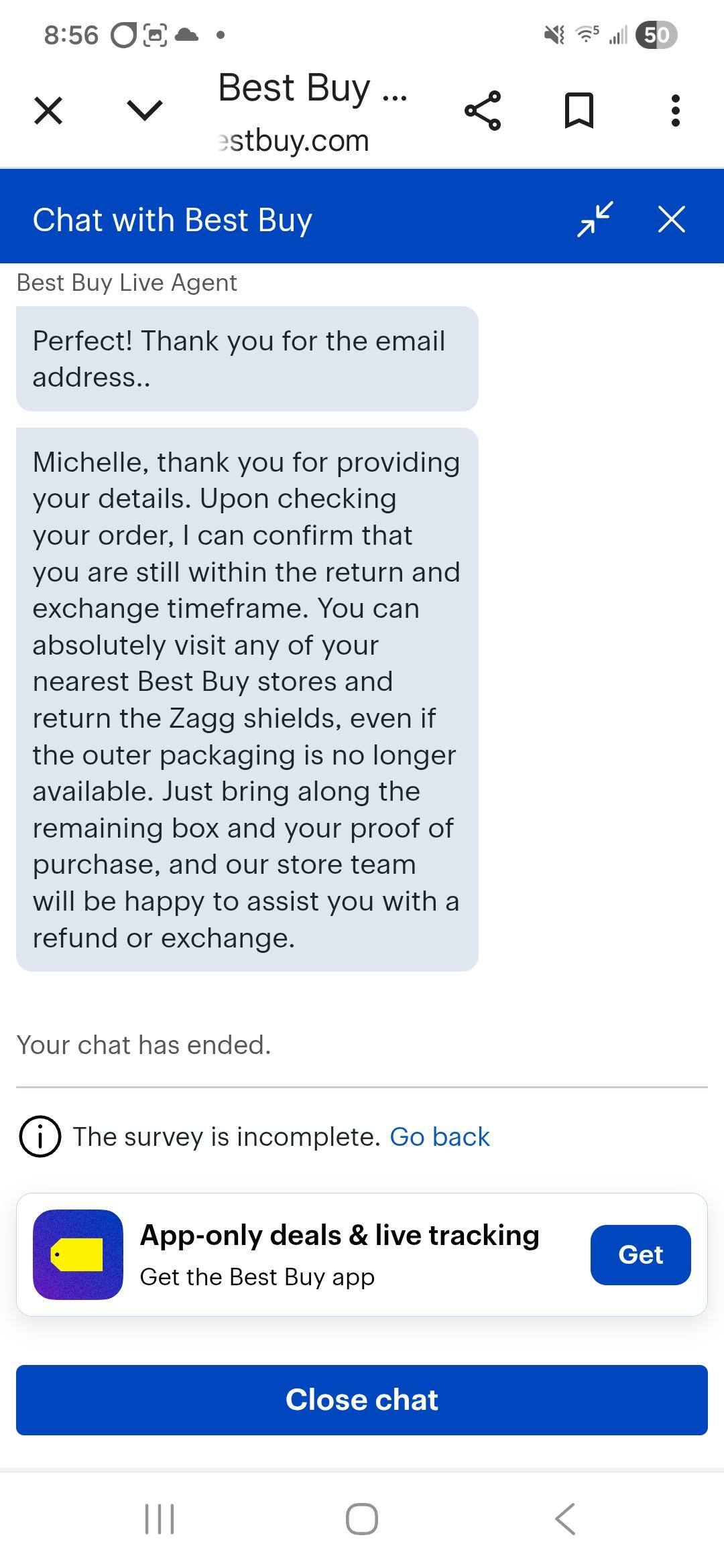
Task: Collapse the page using the down chevron
Action: point(144,111)
